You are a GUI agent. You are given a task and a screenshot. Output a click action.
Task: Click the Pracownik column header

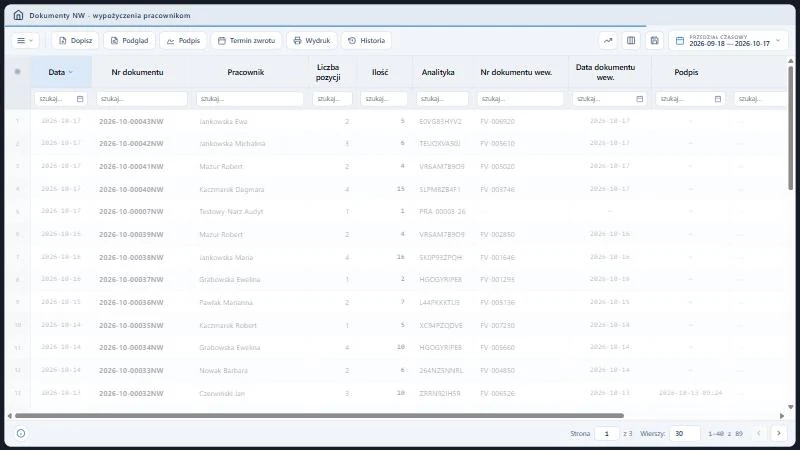pyautogui.click(x=245, y=72)
